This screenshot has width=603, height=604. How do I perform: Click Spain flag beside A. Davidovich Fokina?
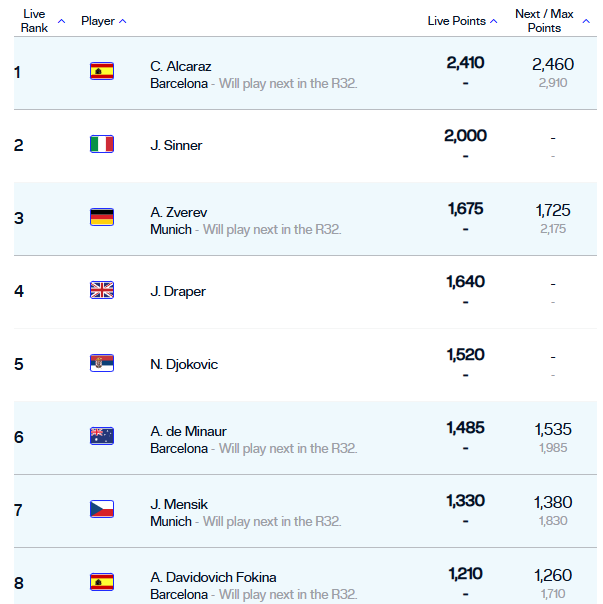(x=101, y=581)
